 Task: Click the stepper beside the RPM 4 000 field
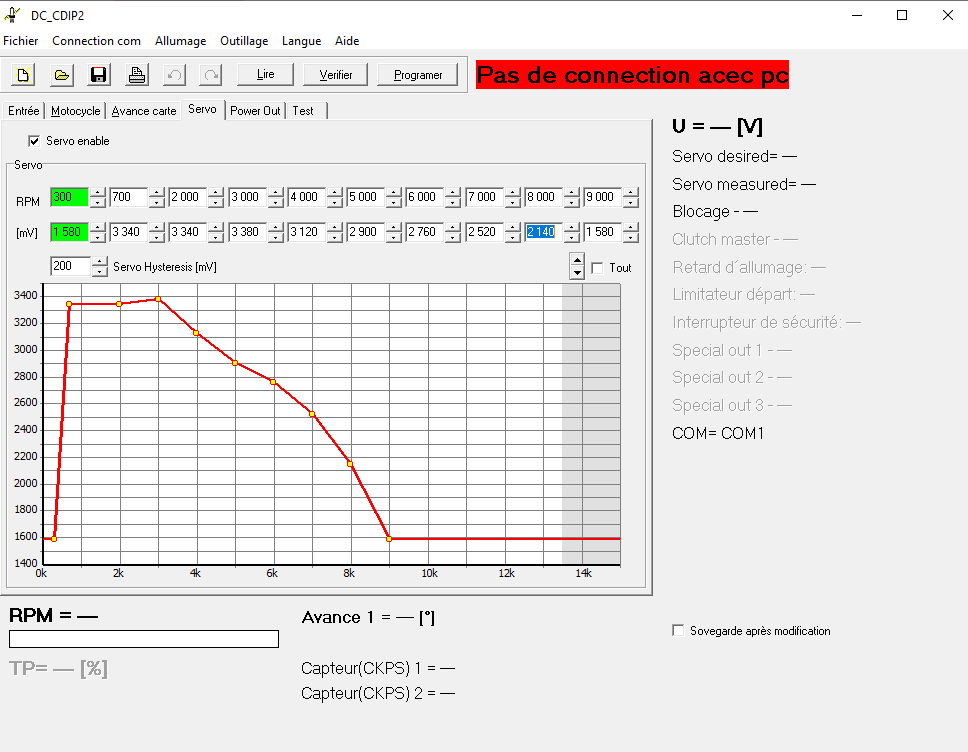tap(335, 197)
